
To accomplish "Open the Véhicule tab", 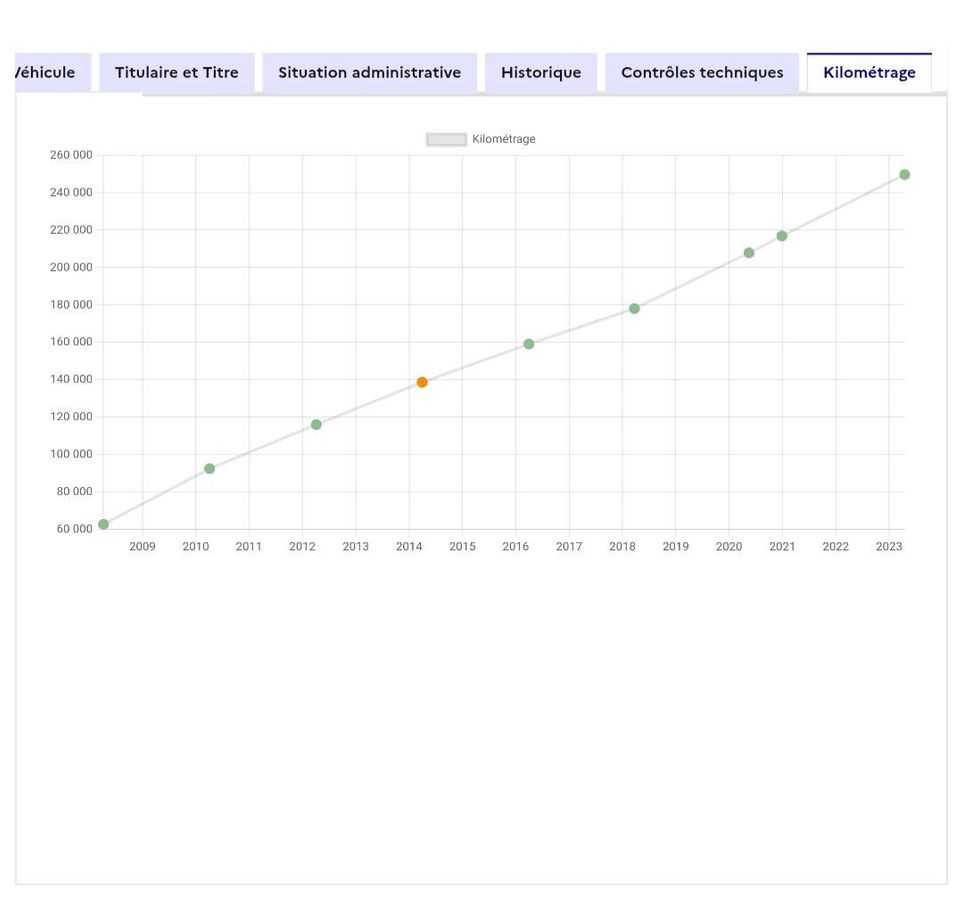I will (x=50, y=72).
